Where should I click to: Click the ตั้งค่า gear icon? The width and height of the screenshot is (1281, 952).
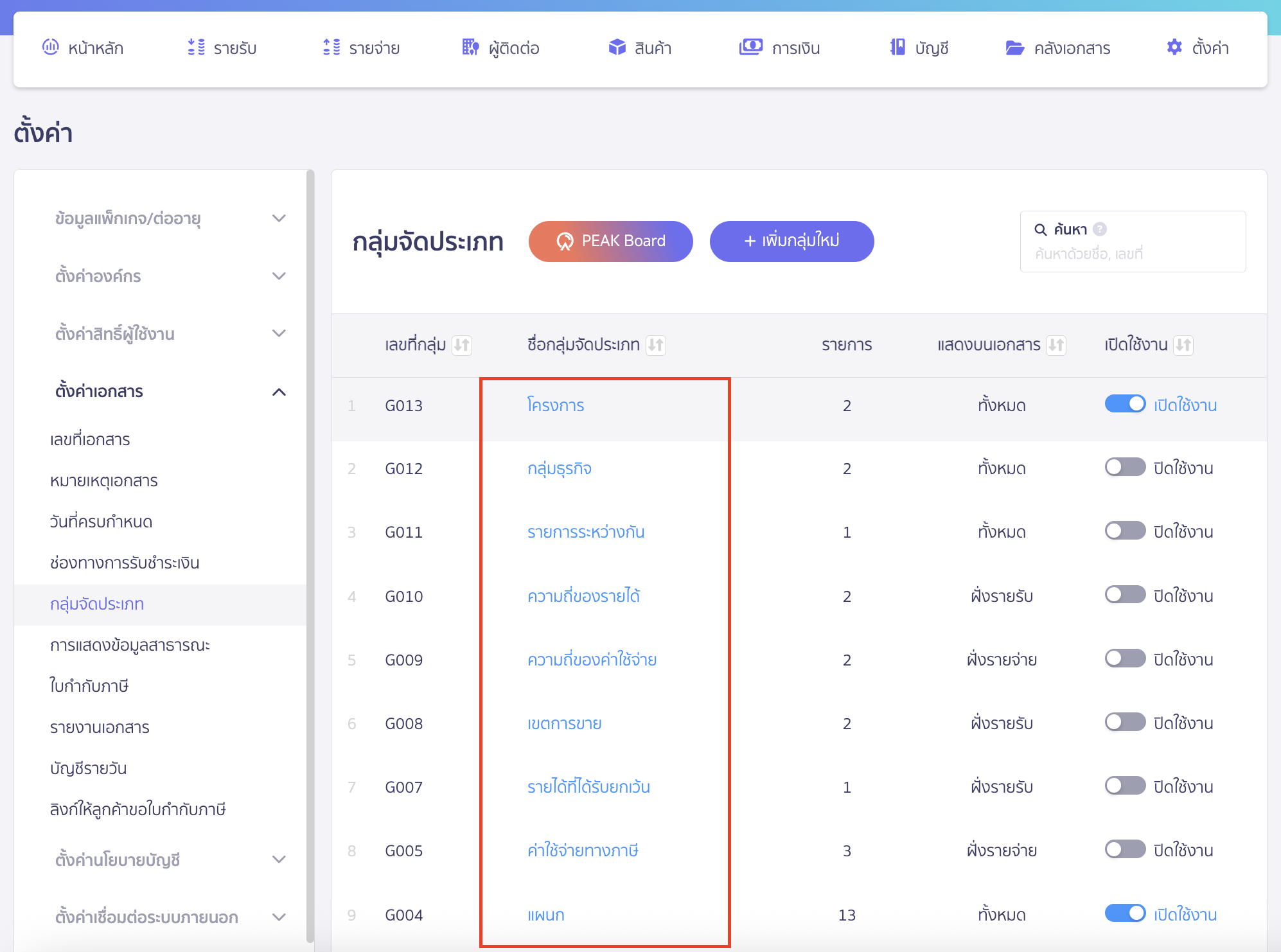[x=1174, y=48]
